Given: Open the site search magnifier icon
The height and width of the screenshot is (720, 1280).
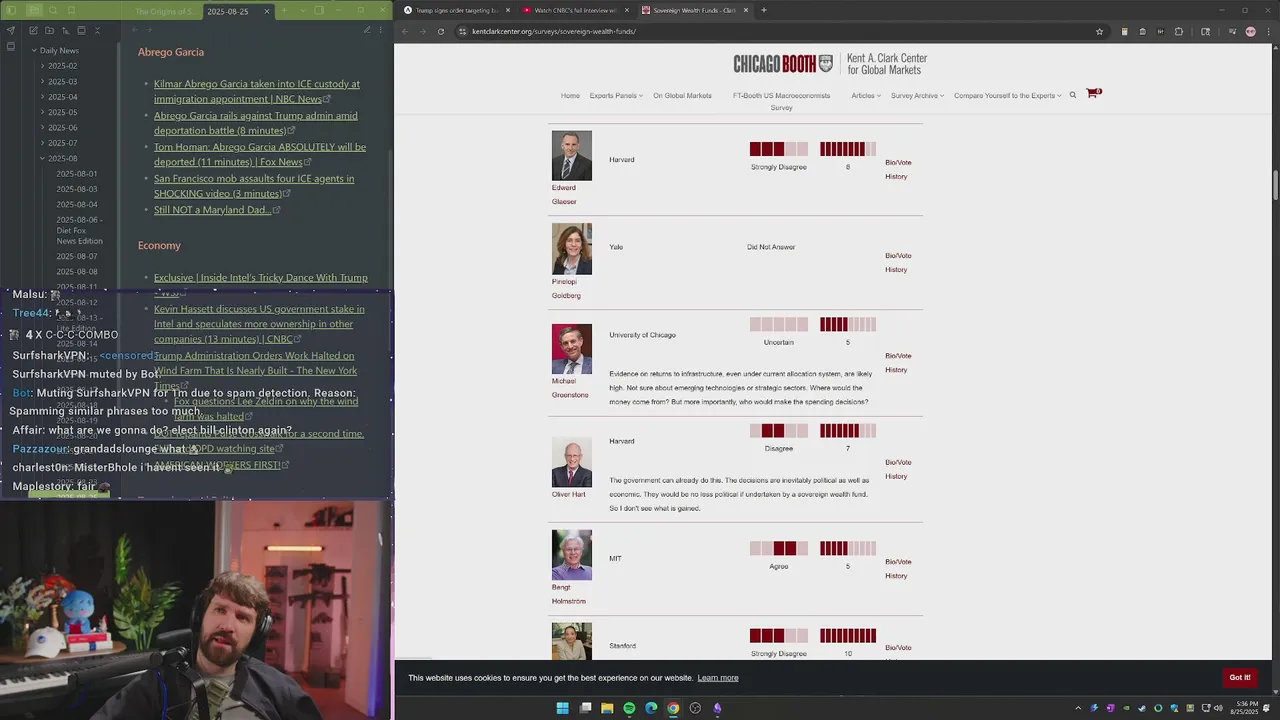Looking at the screenshot, I should (1073, 95).
